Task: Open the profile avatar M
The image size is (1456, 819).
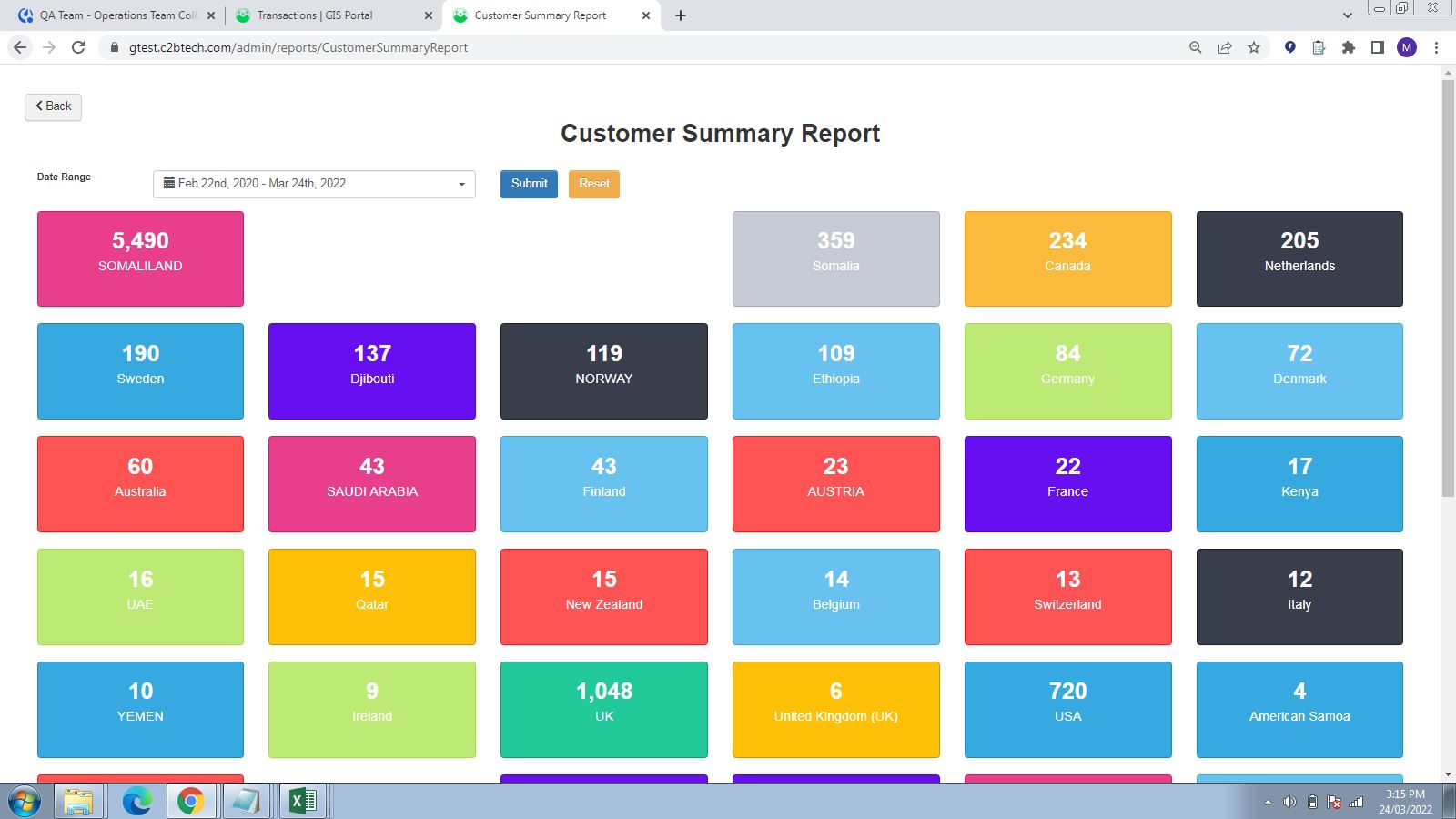Action: tap(1407, 47)
